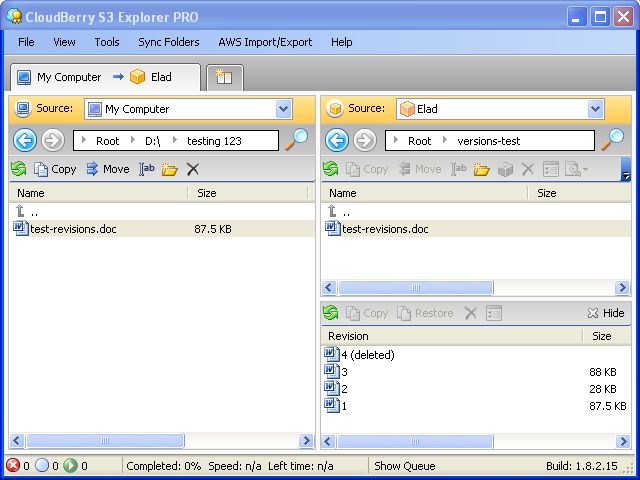Refresh the revisions panel
Screen dimensions: 640x480
click(330, 313)
